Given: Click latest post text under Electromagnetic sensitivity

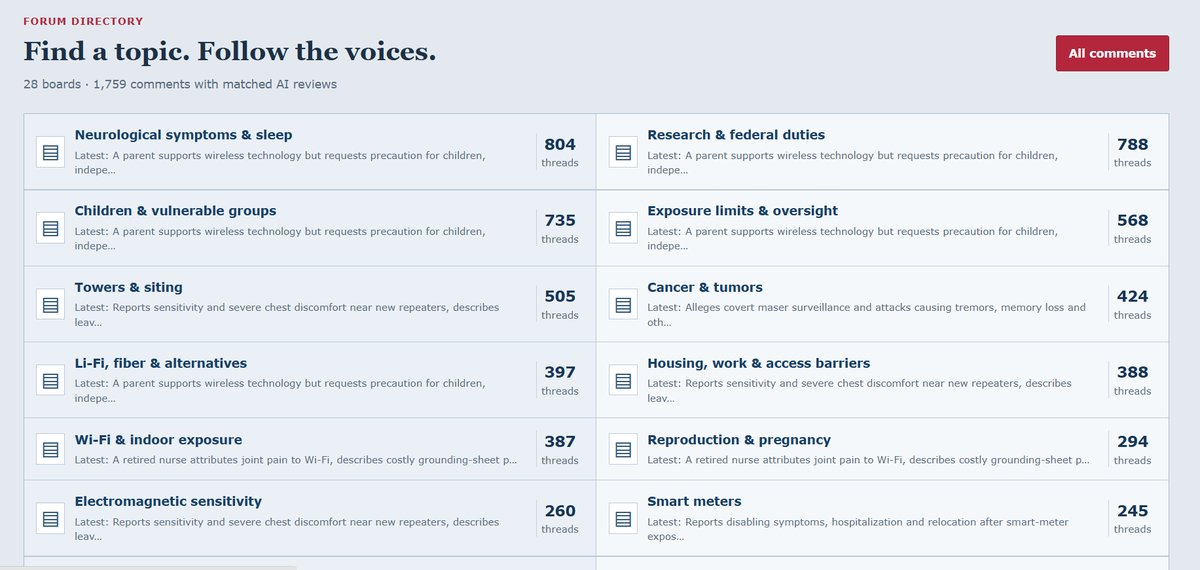Looking at the screenshot, I should (287, 529).
